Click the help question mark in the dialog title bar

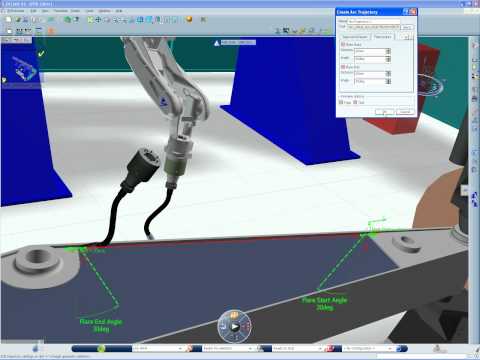click(406, 12)
